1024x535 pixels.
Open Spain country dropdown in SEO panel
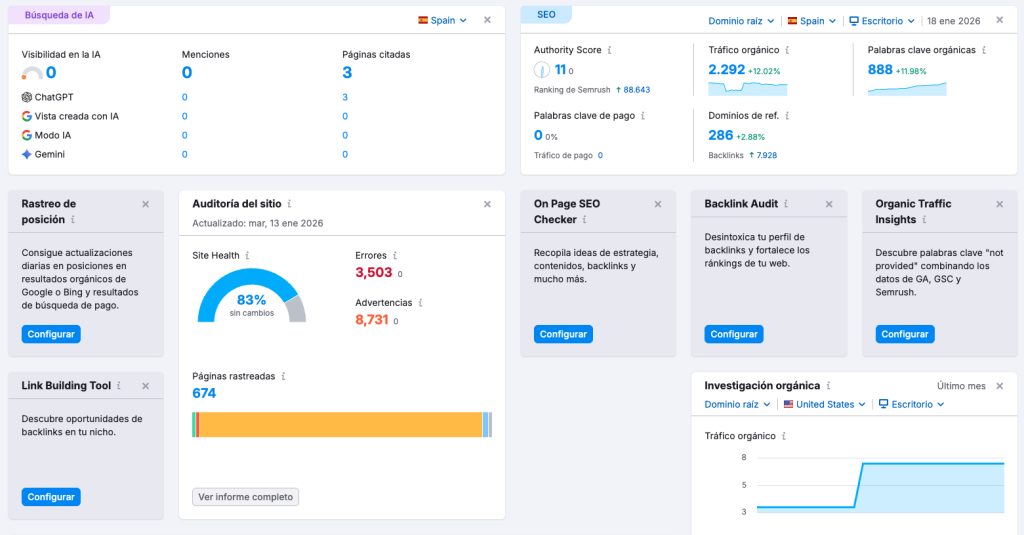[x=811, y=21]
